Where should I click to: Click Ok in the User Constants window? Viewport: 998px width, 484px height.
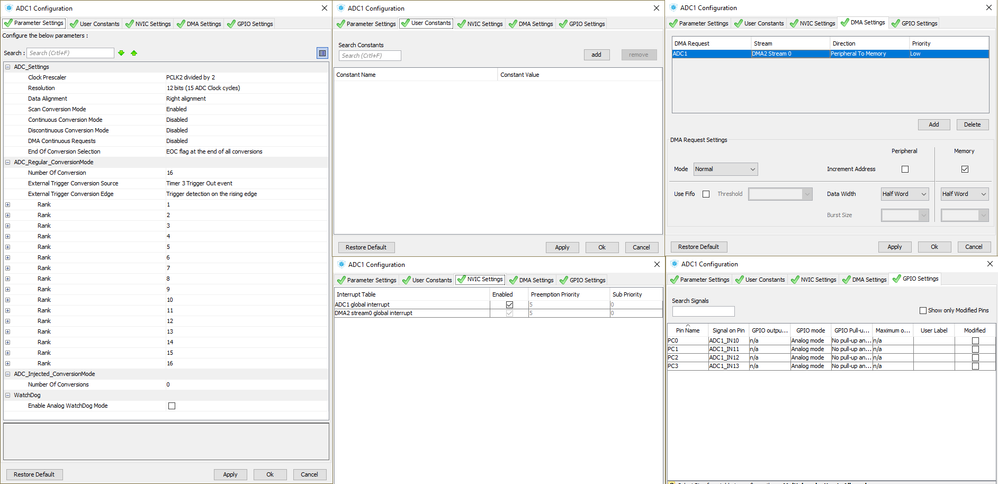[x=602, y=247]
